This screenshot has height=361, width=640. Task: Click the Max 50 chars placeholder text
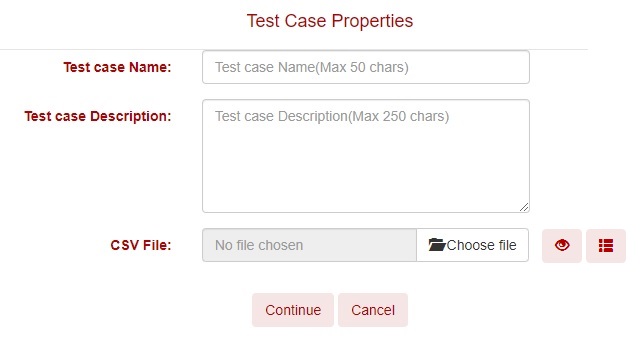click(362, 67)
